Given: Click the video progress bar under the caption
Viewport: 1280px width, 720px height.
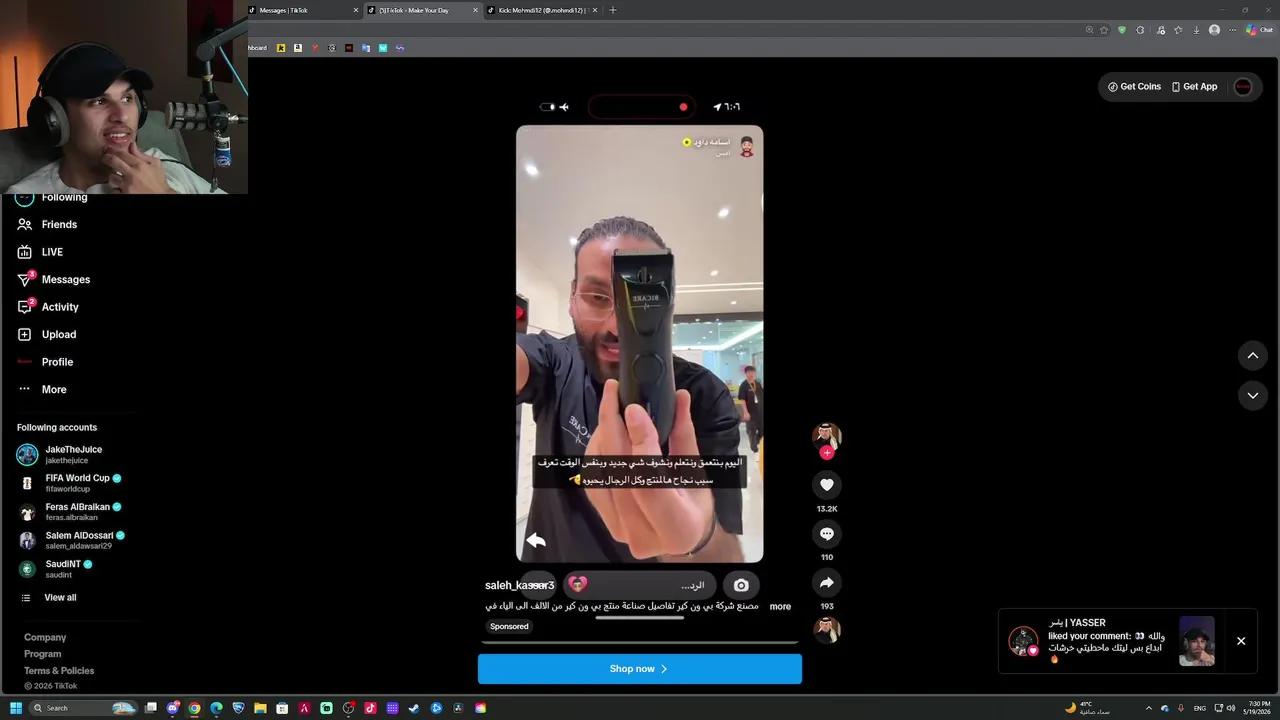Looking at the screenshot, I should pyautogui.click(x=640, y=642).
